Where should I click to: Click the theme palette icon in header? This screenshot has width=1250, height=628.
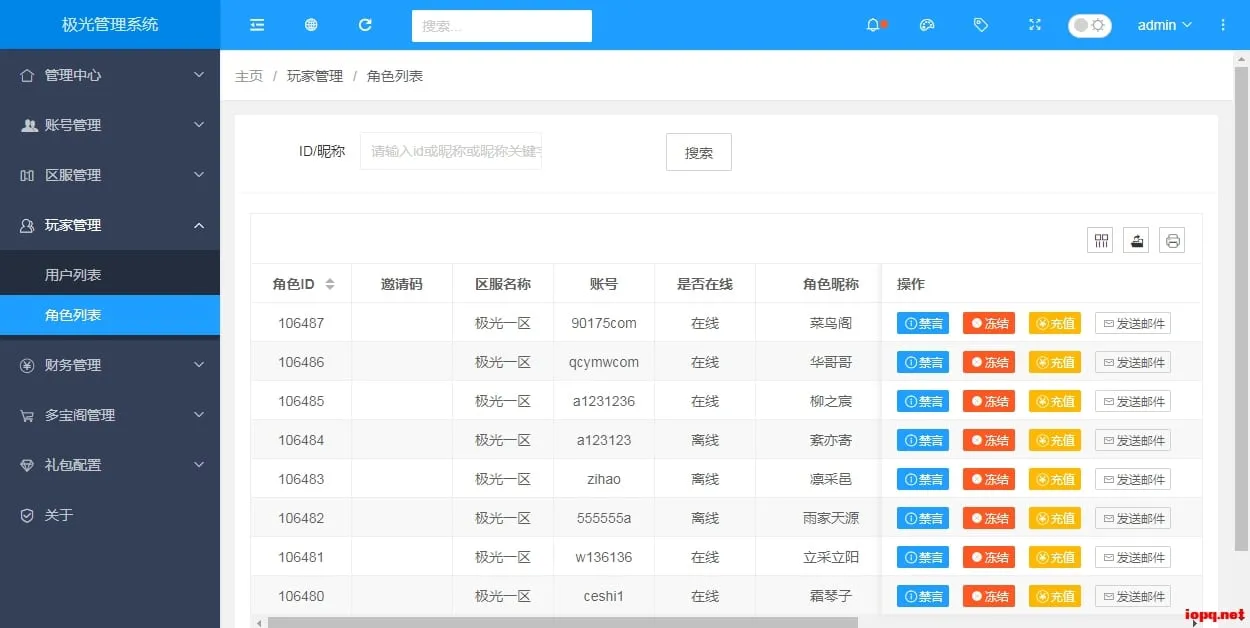[927, 25]
